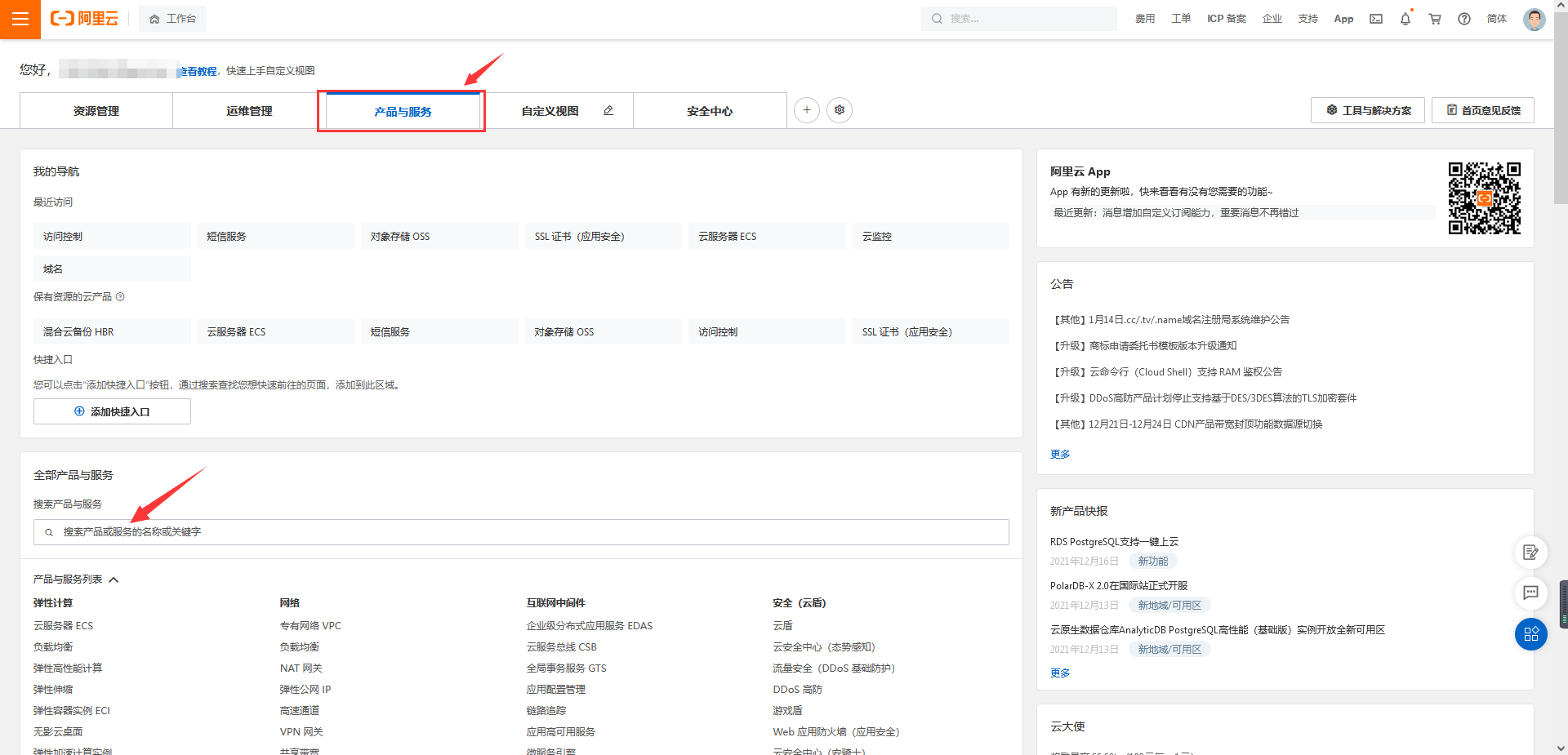Open the floating feedback survey icon
1568x755 pixels.
point(1531,553)
